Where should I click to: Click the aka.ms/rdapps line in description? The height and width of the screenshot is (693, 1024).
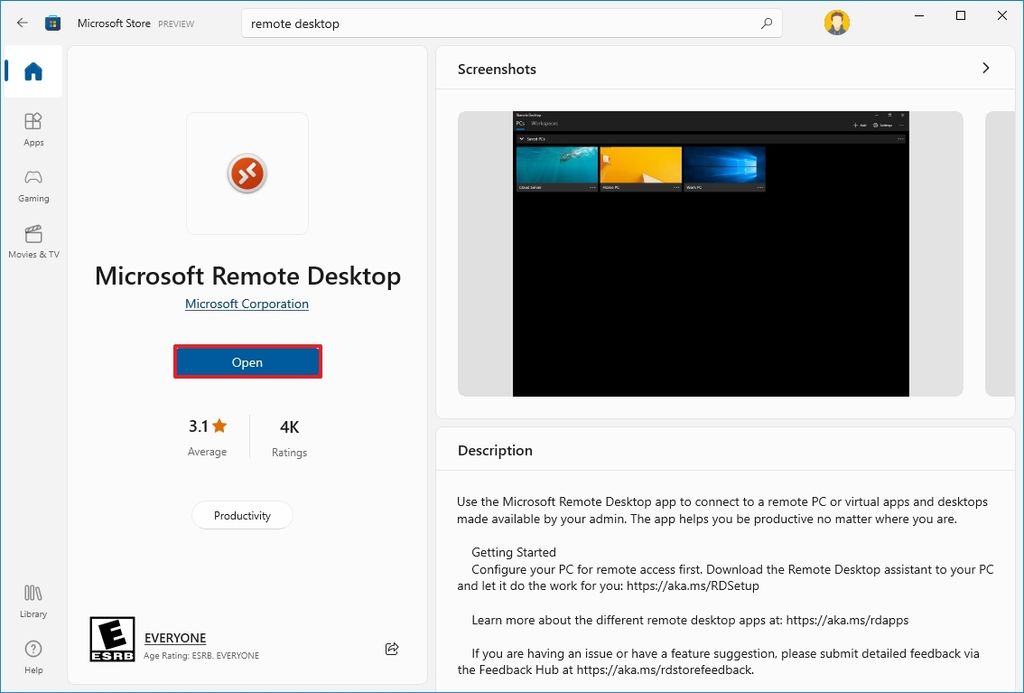click(690, 620)
